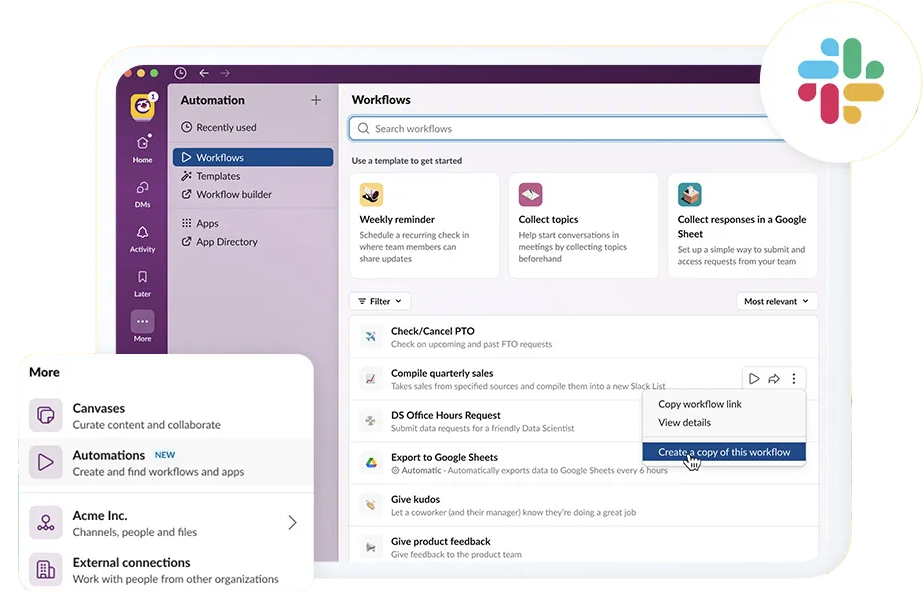Screen dimensions: 923x593
Task: Share Compile quarterly sales with arrow icon
Action: point(774,379)
